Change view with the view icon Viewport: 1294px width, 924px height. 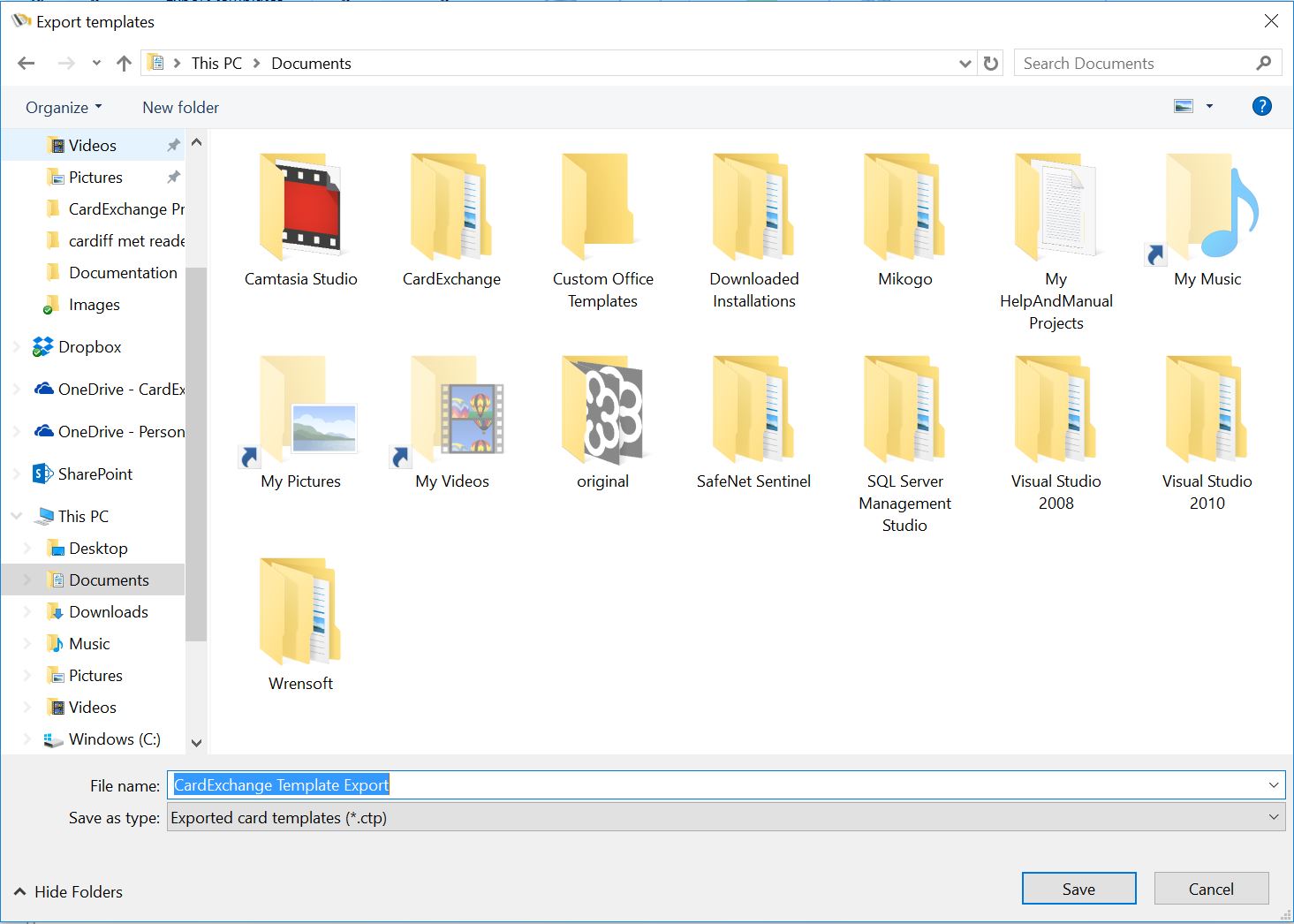1184,106
